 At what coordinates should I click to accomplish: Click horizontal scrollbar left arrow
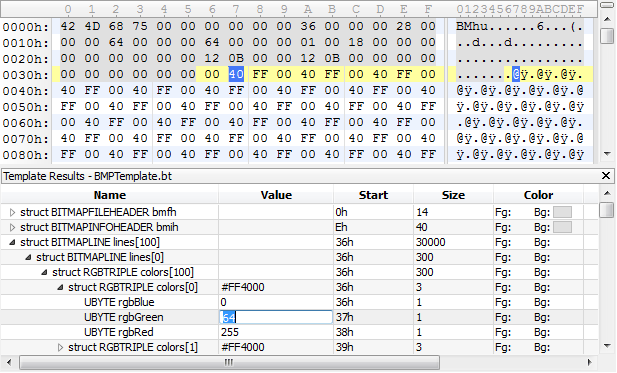click(x=9, y=362)
